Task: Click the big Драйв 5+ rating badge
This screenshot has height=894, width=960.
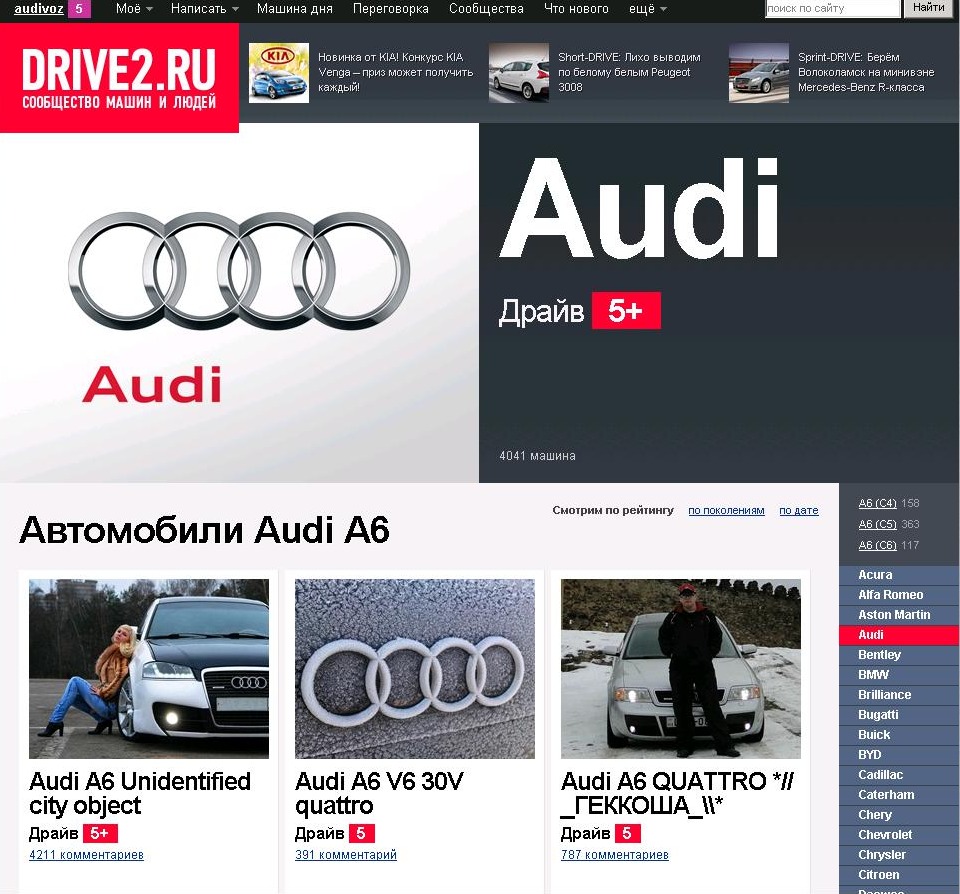Action: (626, 311)
